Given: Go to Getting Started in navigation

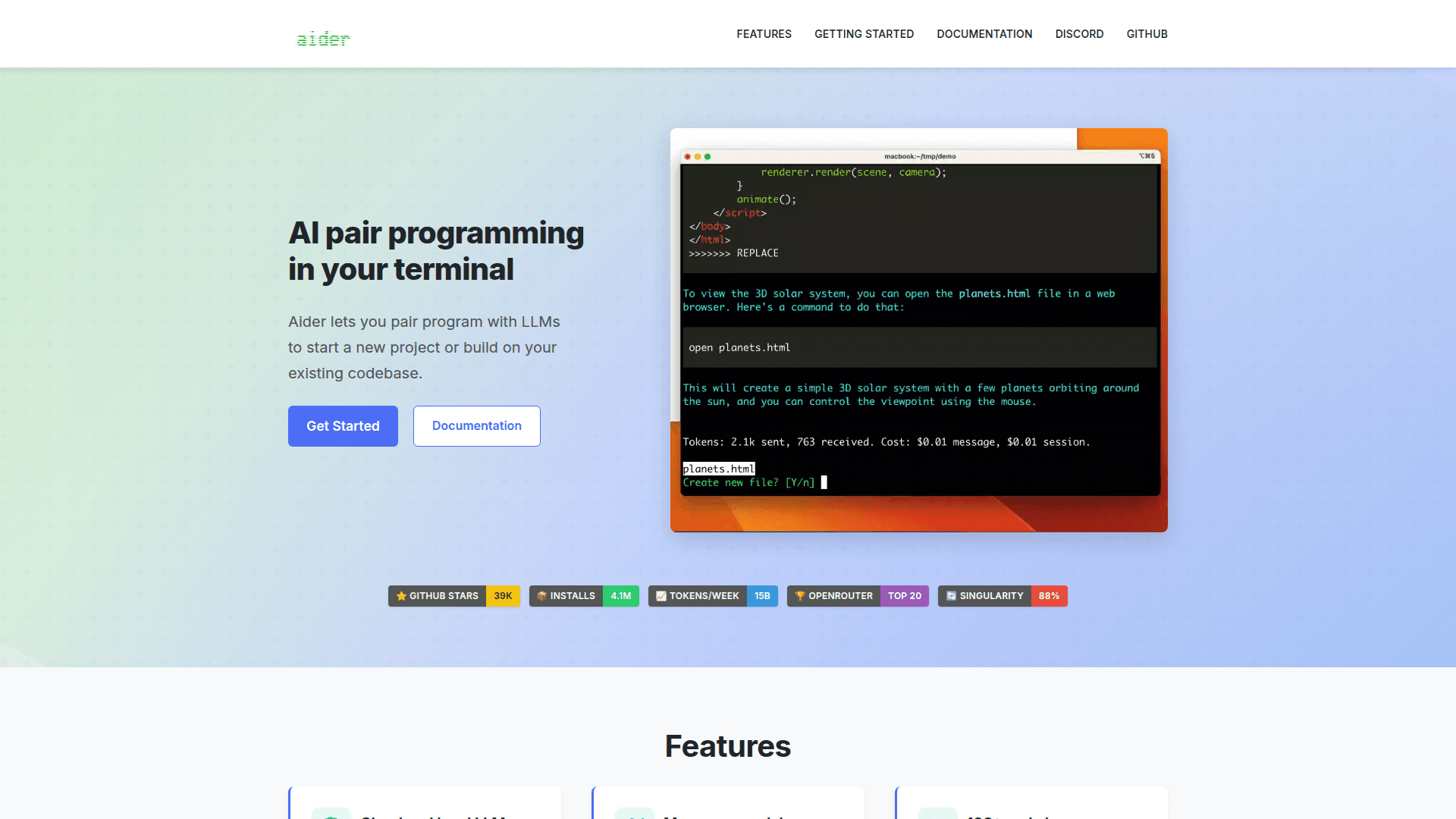Looking at the screenshot, I should tap(864, 34).
